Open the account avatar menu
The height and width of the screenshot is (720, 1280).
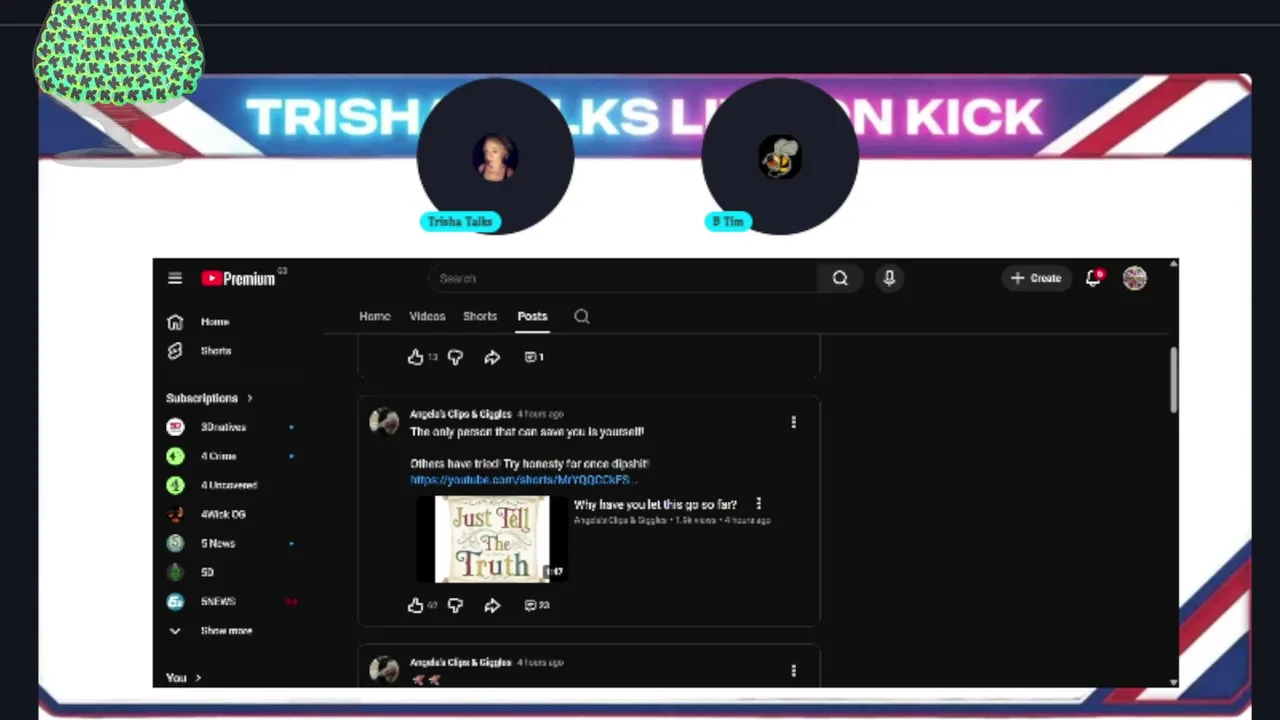[x=1134, y=278]
